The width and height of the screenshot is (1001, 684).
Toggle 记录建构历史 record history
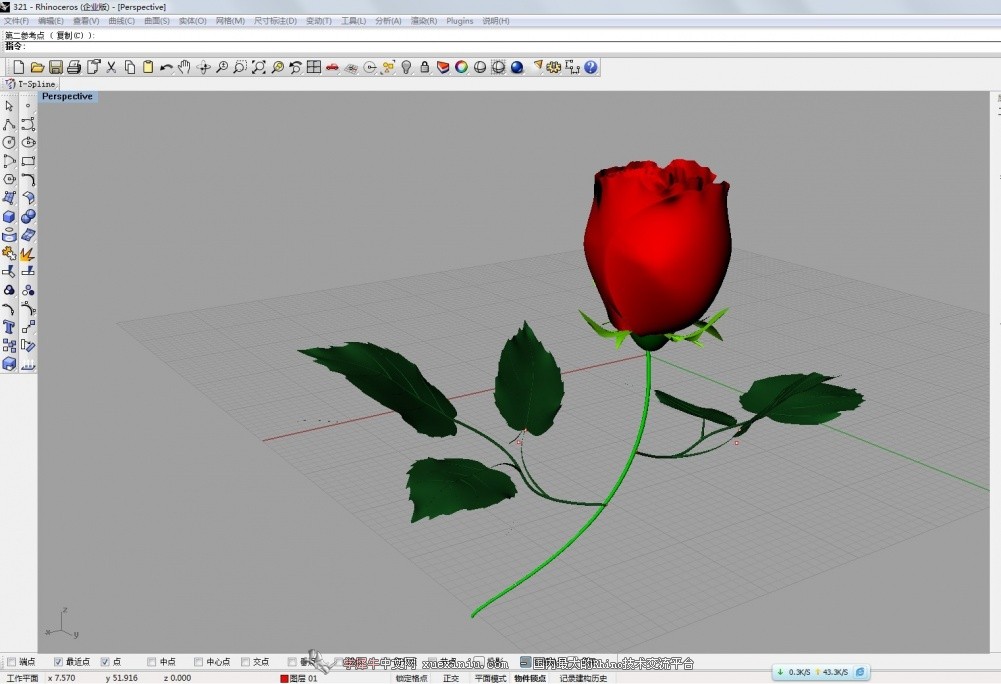click(583, 678)
